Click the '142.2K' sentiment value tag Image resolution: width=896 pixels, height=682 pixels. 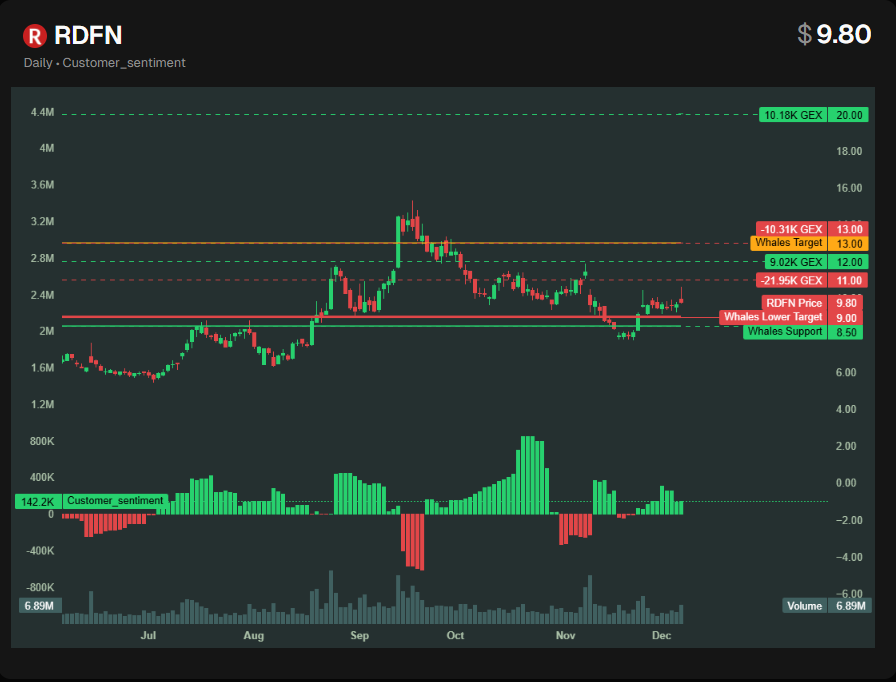(38, 502)
